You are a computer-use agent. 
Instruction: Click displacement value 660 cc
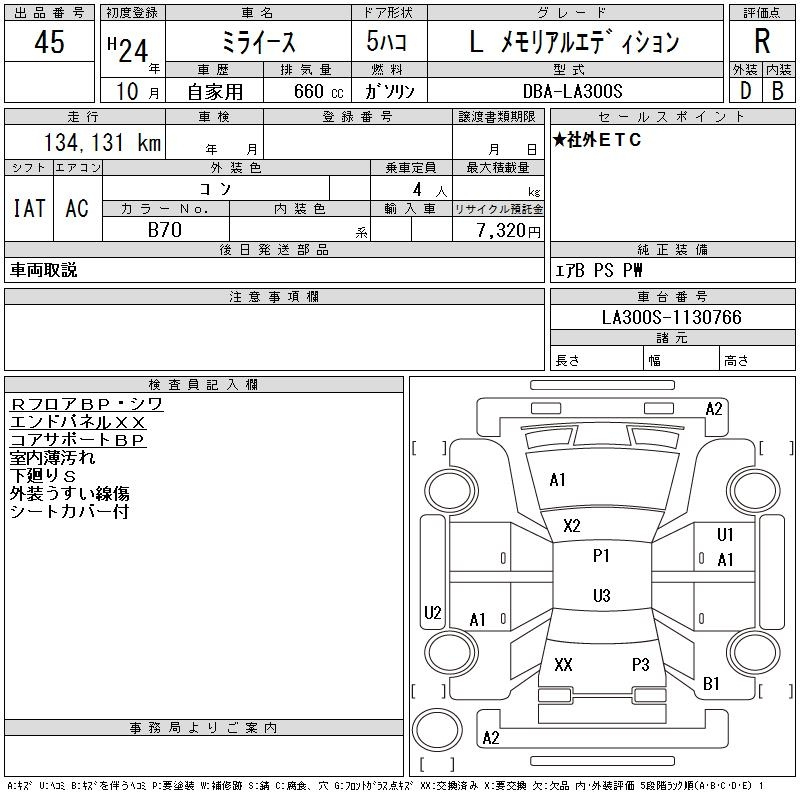tap(319, 91)
